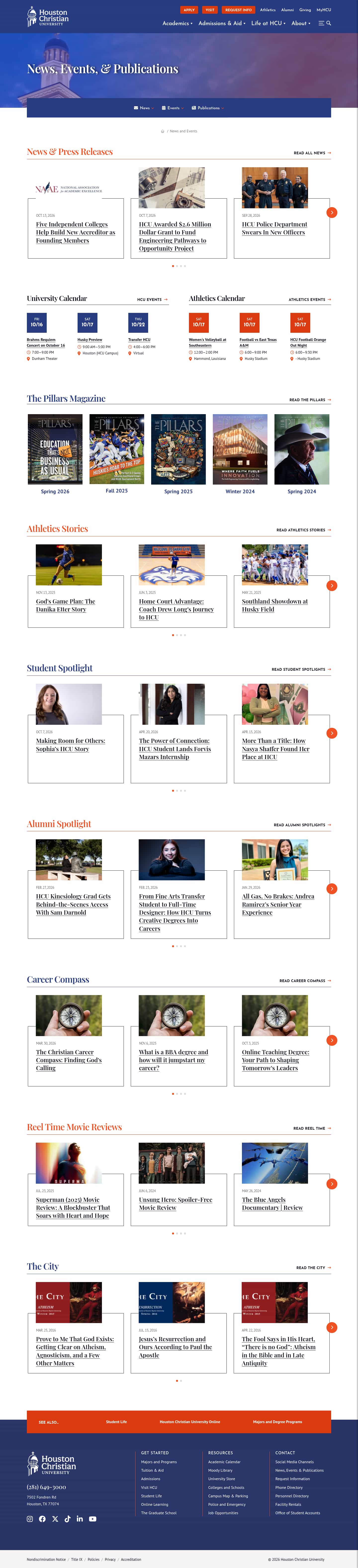Follow the Read All News link
The height and width of the screenshot is (1568, 358).
pyautogui.click(x=313, y=153)
